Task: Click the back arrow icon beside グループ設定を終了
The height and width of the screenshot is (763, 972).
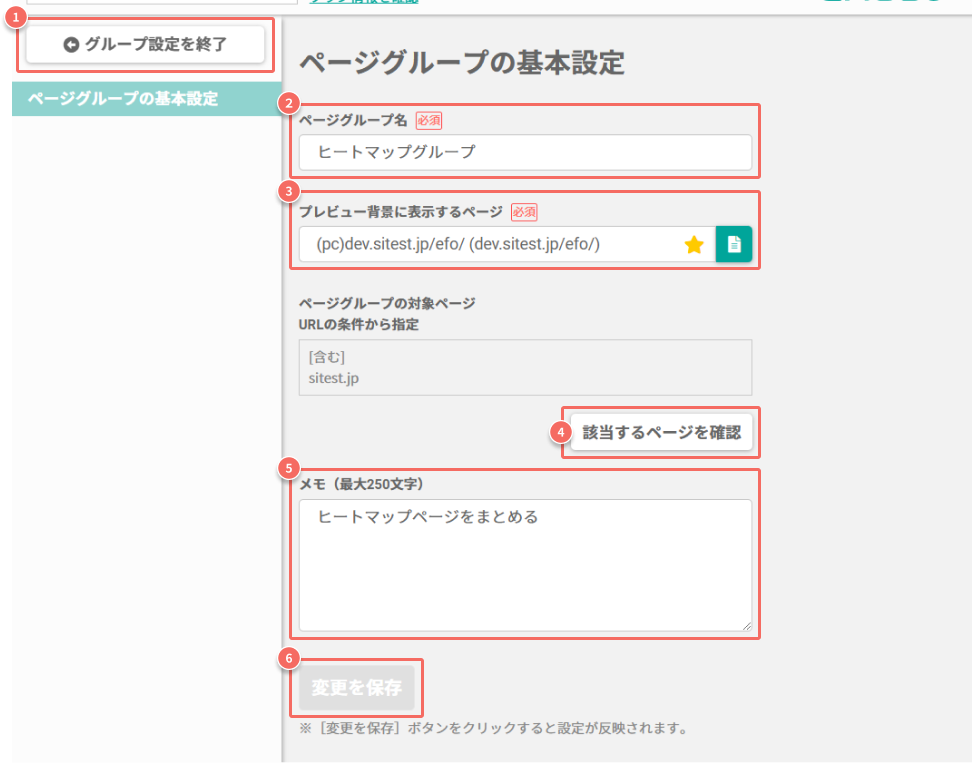Action: [71, 45]
